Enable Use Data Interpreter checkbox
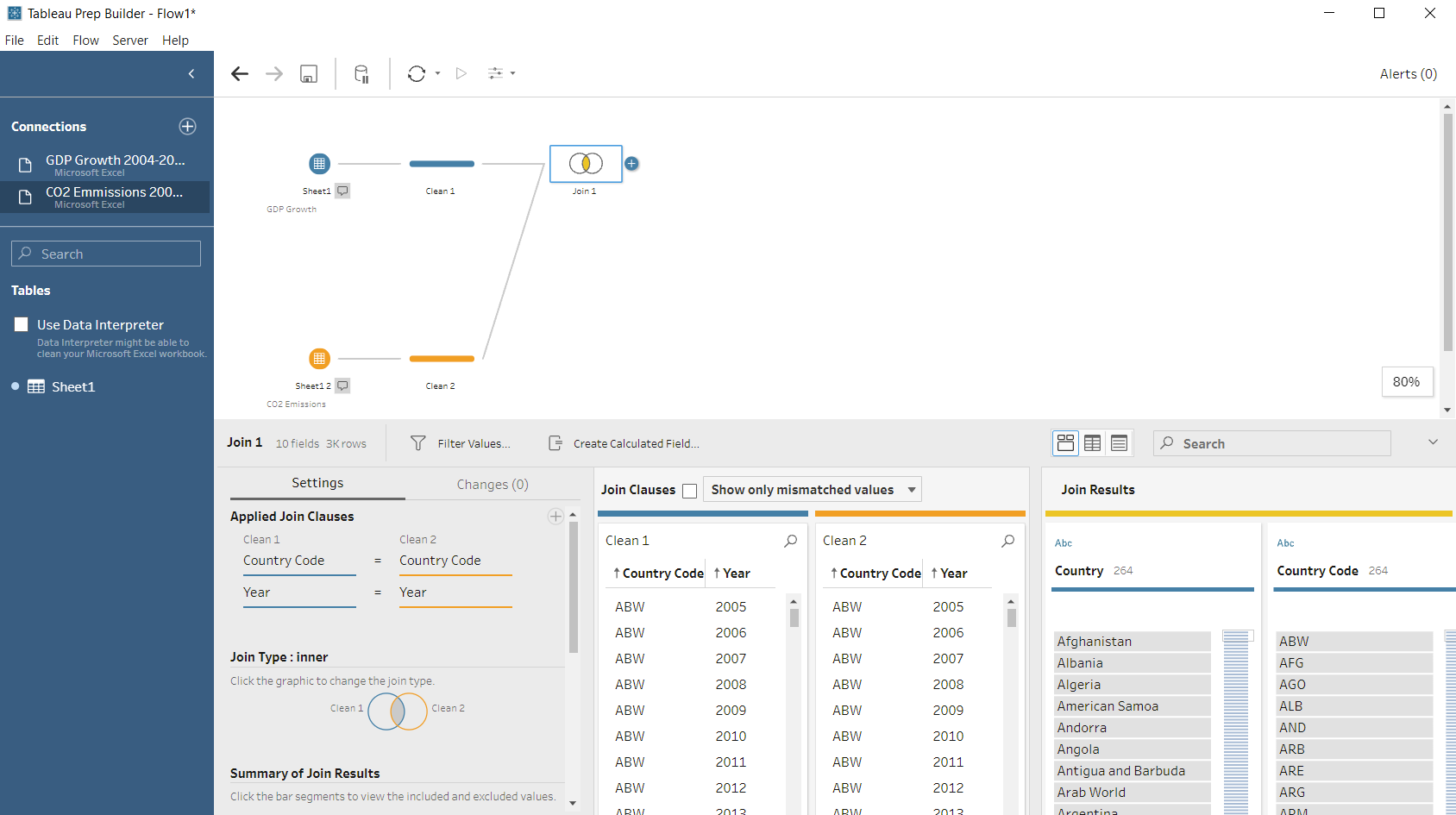The height and width of the screenshot is (815, 1456). click(x=22, y=325)
